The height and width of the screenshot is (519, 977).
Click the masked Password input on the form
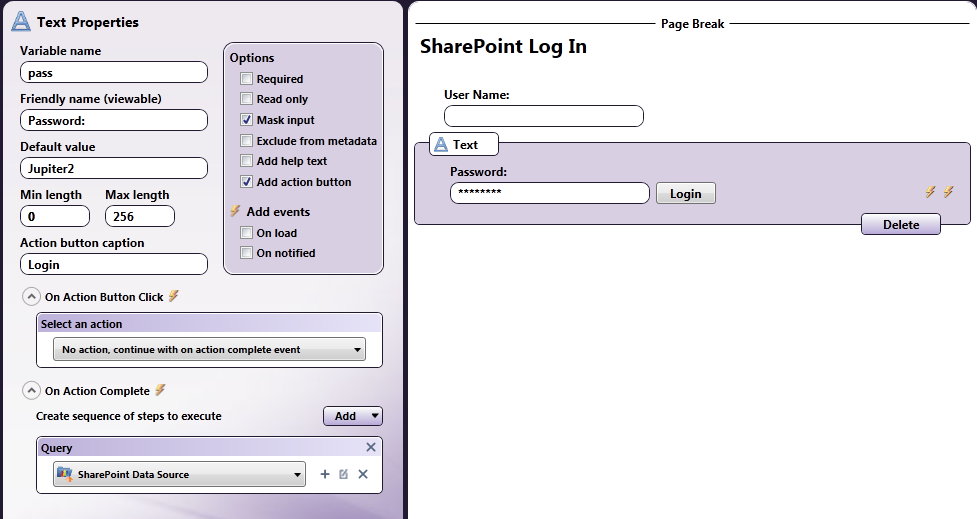coord(550,193)
